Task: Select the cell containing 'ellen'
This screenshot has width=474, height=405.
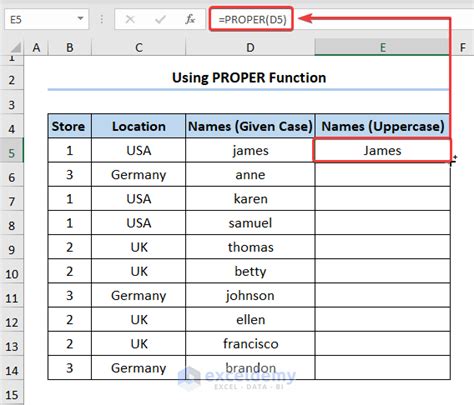Action: tap(250, 319)
